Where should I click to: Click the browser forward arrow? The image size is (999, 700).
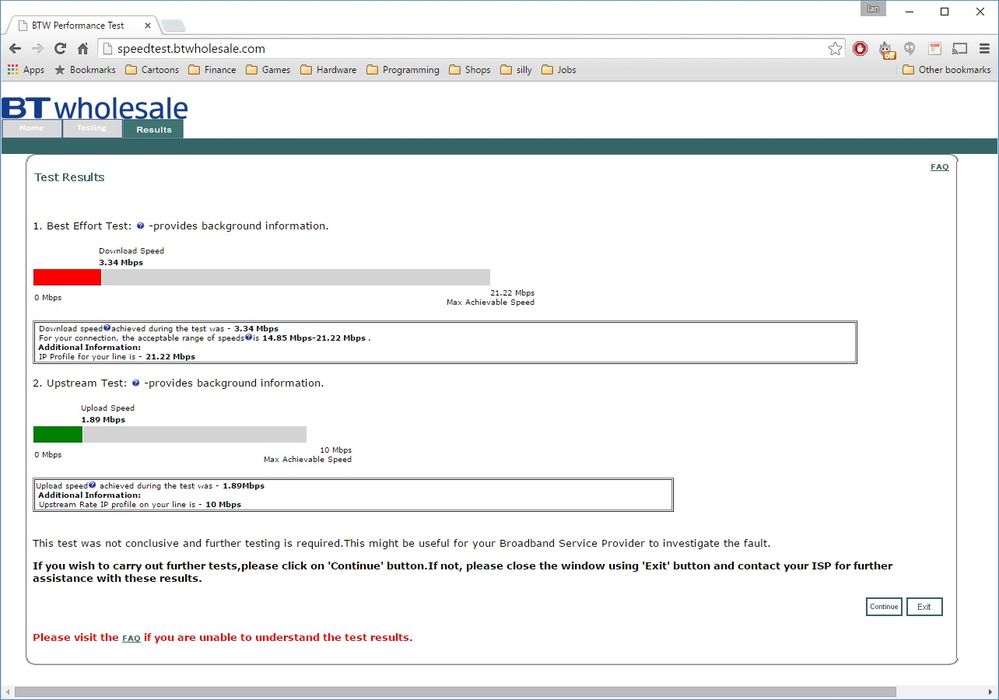[x=38, y=48]
